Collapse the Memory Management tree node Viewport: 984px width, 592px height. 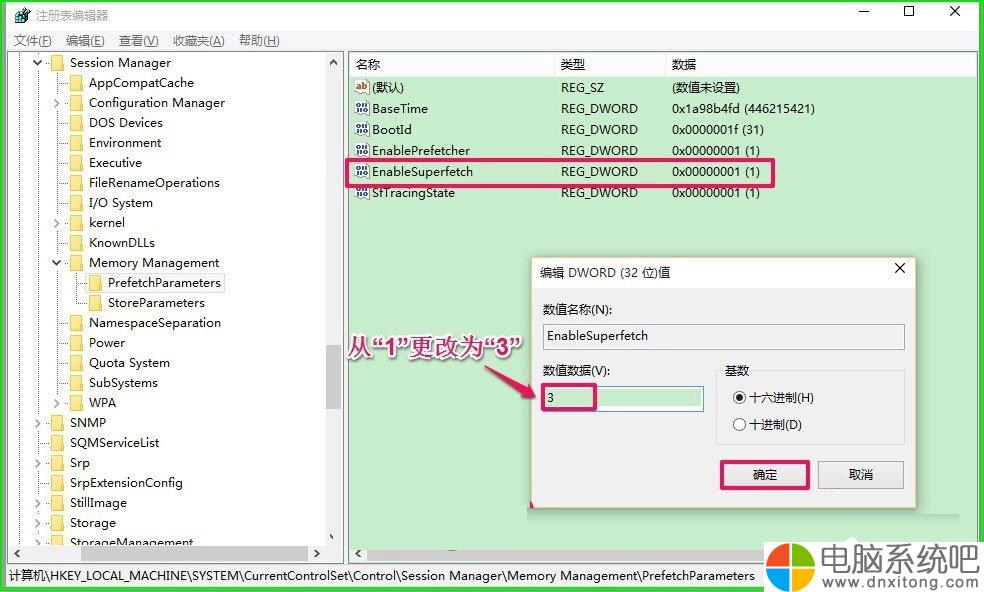pos(56,262)
